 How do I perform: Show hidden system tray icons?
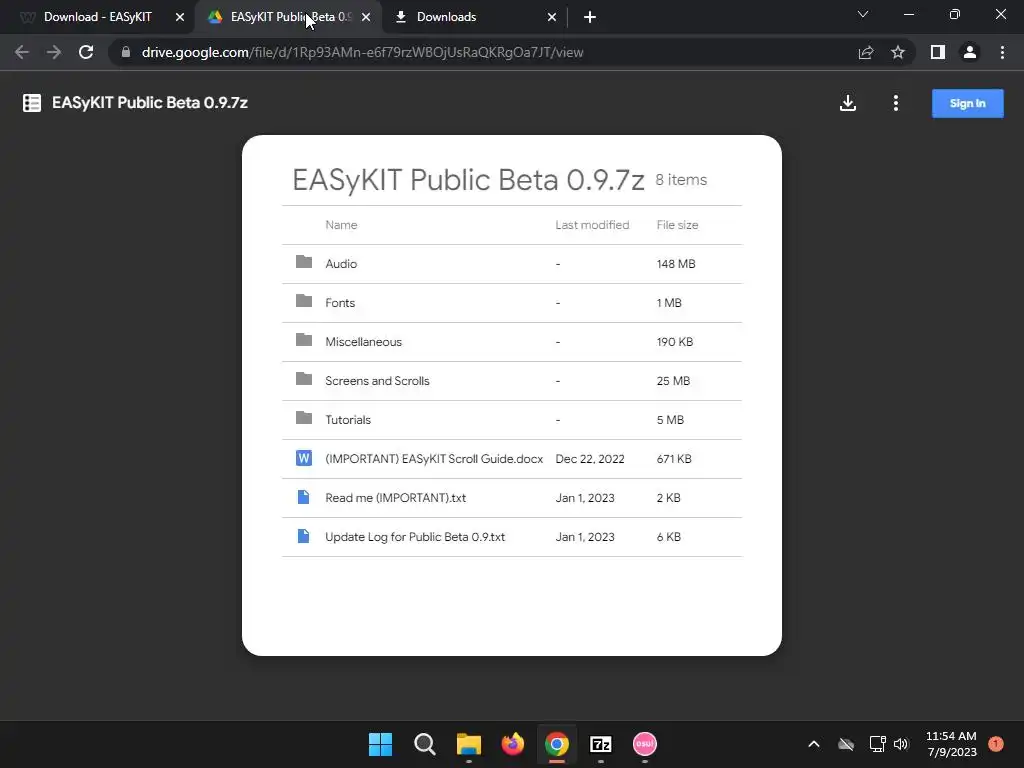click(x=814, y=744)
